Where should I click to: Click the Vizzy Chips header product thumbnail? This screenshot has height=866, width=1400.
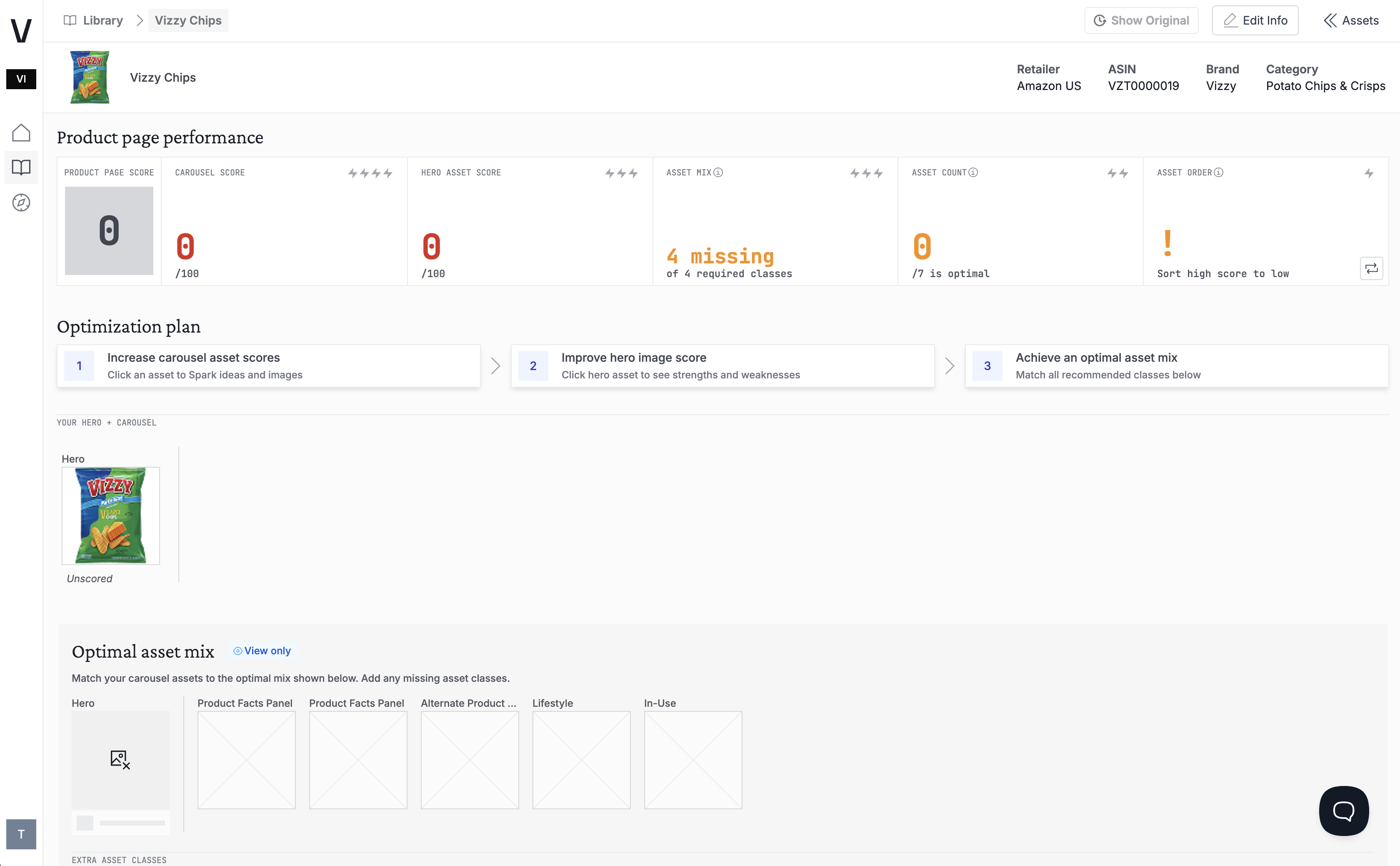(x=90, y=78)
